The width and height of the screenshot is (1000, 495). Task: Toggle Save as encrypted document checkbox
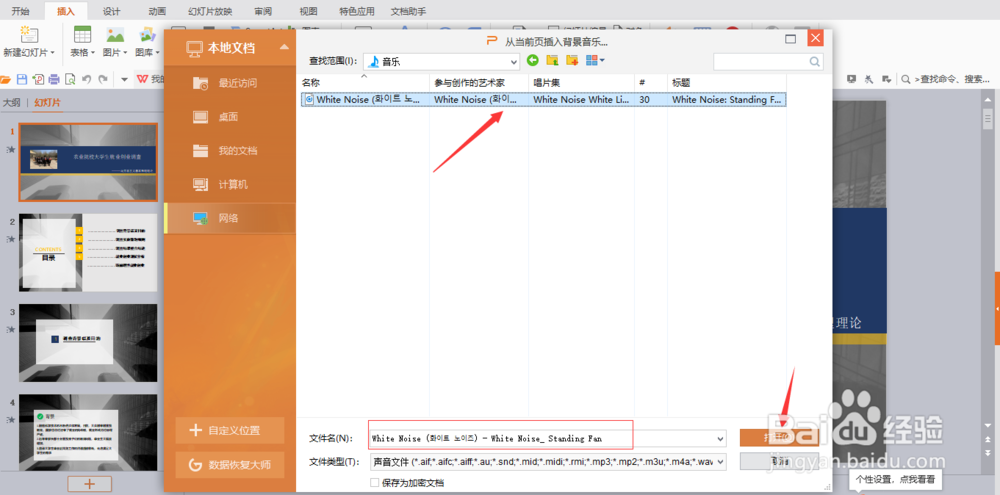tap(374, 483)
